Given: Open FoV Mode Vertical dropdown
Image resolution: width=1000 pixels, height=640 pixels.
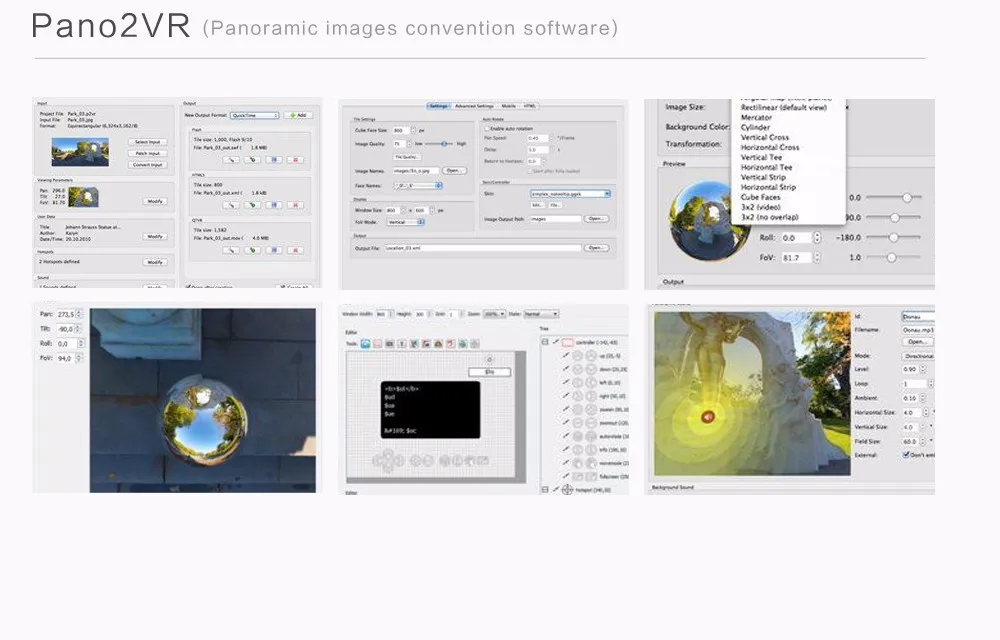Looking at the screenshot, I should (406, 222).
